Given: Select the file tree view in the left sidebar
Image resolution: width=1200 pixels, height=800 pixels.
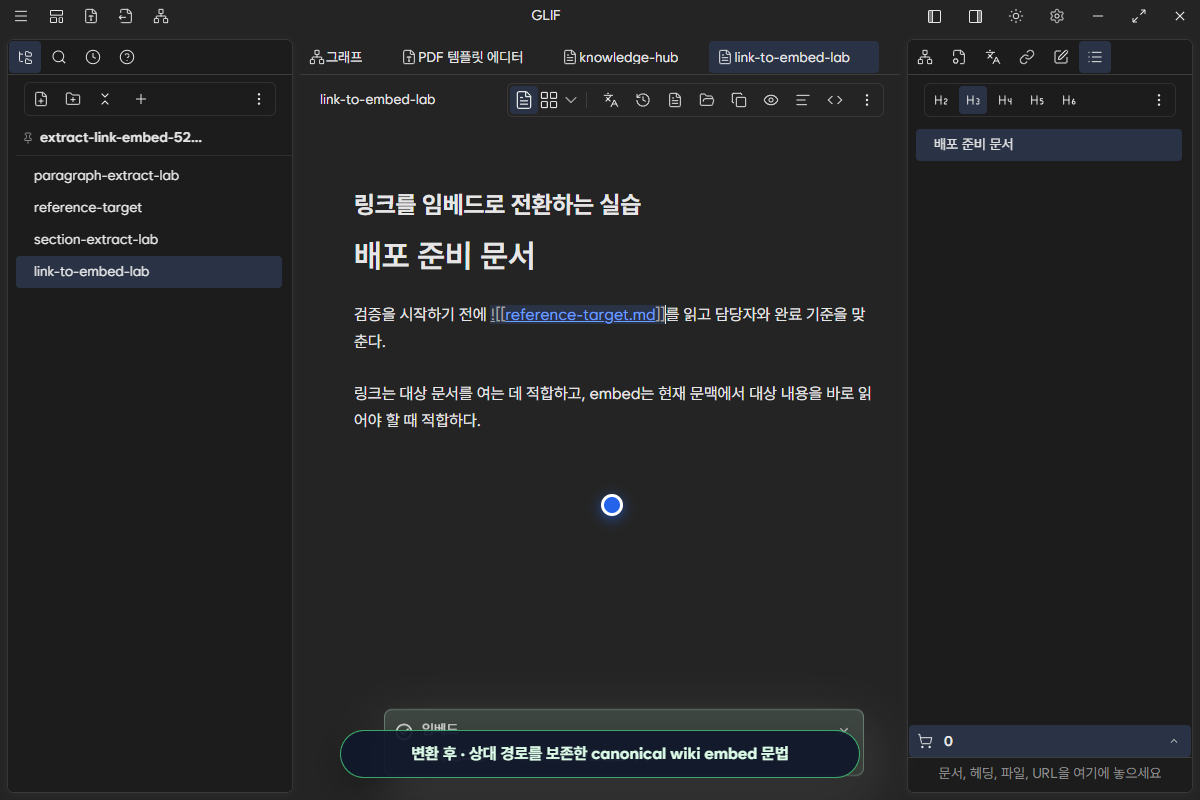Looking at the screenshot, I should point(26,57).
